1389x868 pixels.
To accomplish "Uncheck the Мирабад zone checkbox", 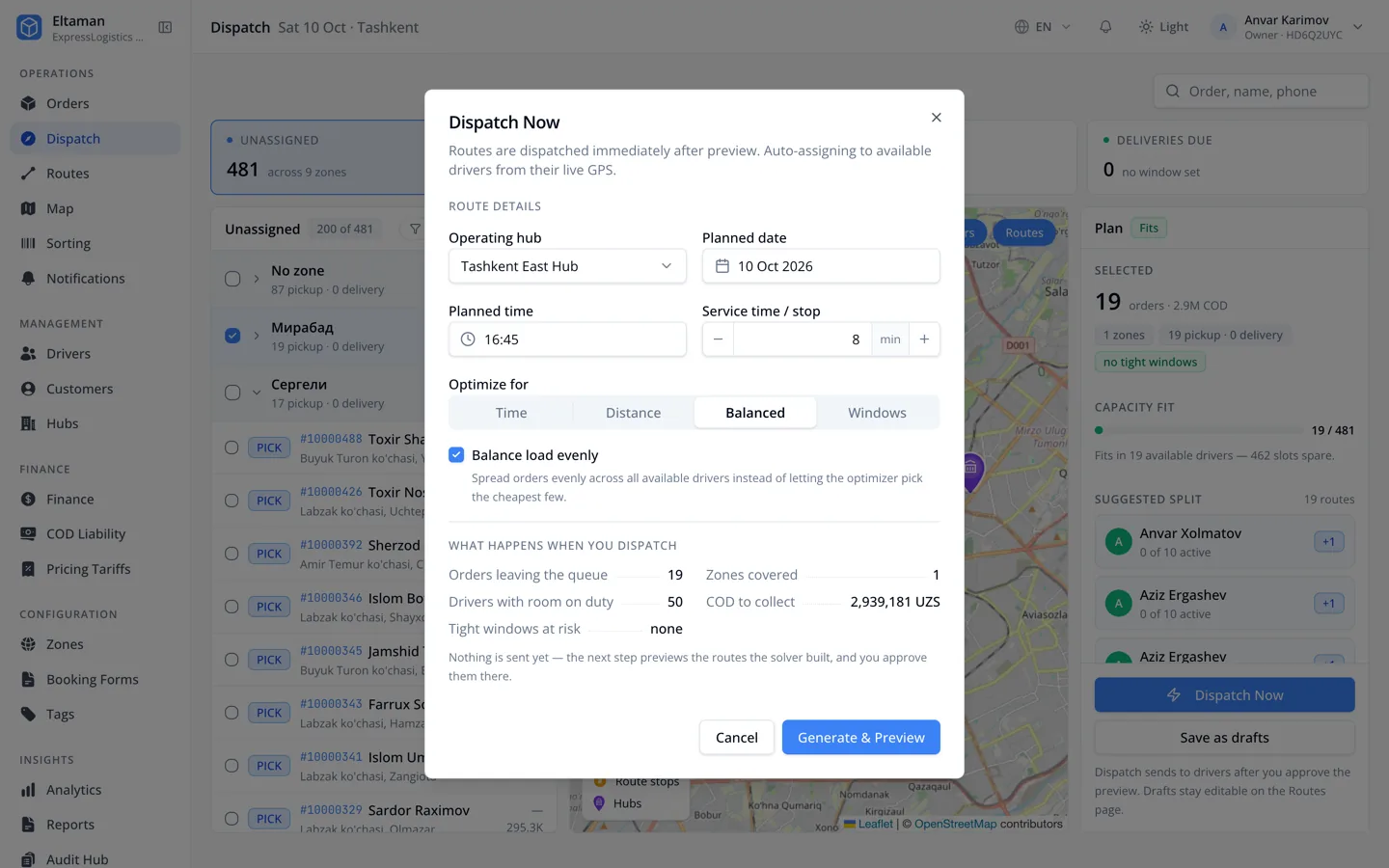I will [232, 336].
